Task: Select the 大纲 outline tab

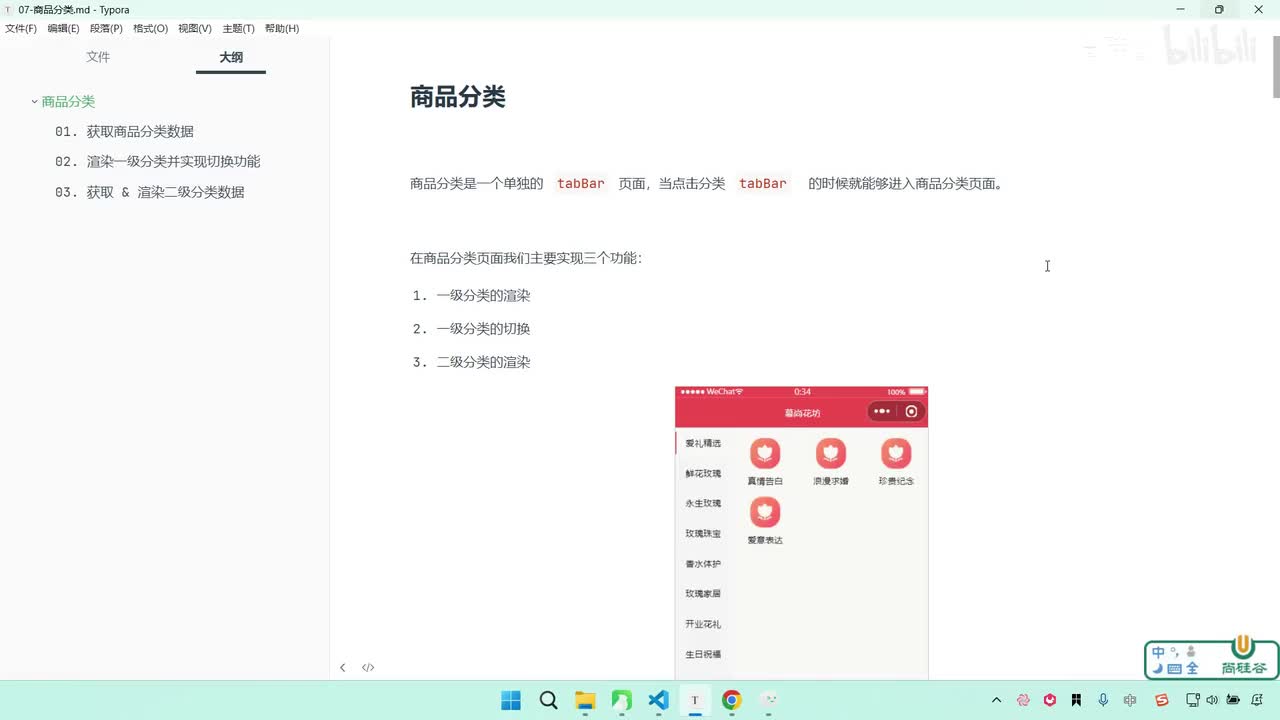Action: tap(231, 57)
